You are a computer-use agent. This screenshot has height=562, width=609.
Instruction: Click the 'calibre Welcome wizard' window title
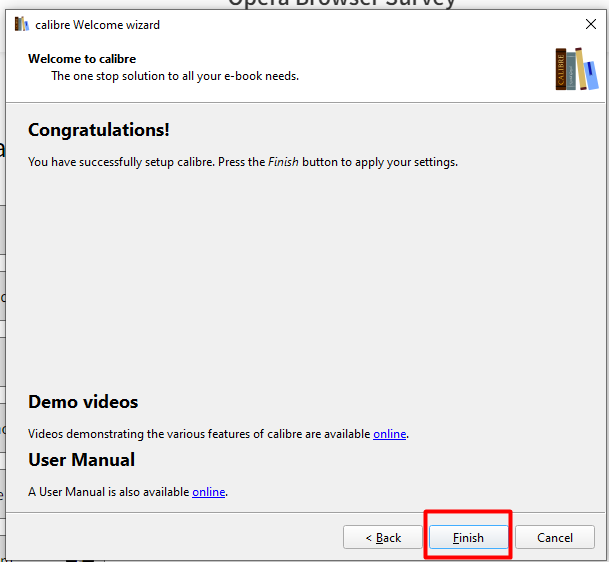pos(97,25)
